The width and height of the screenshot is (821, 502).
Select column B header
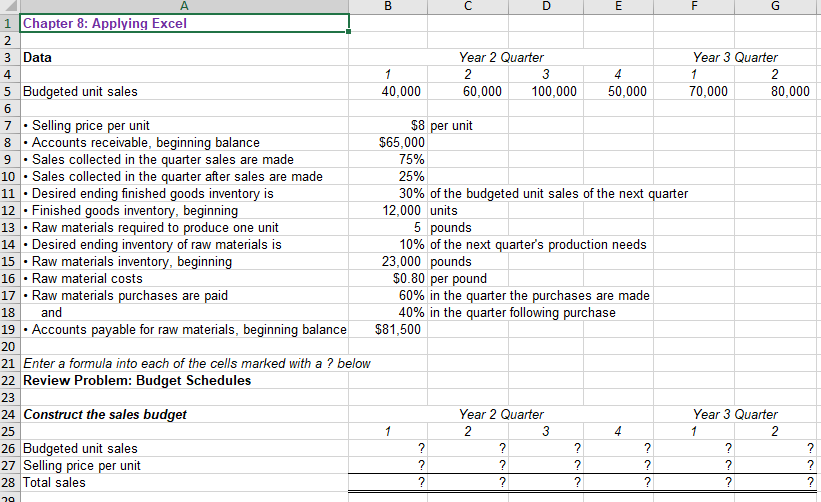[388, 6]
